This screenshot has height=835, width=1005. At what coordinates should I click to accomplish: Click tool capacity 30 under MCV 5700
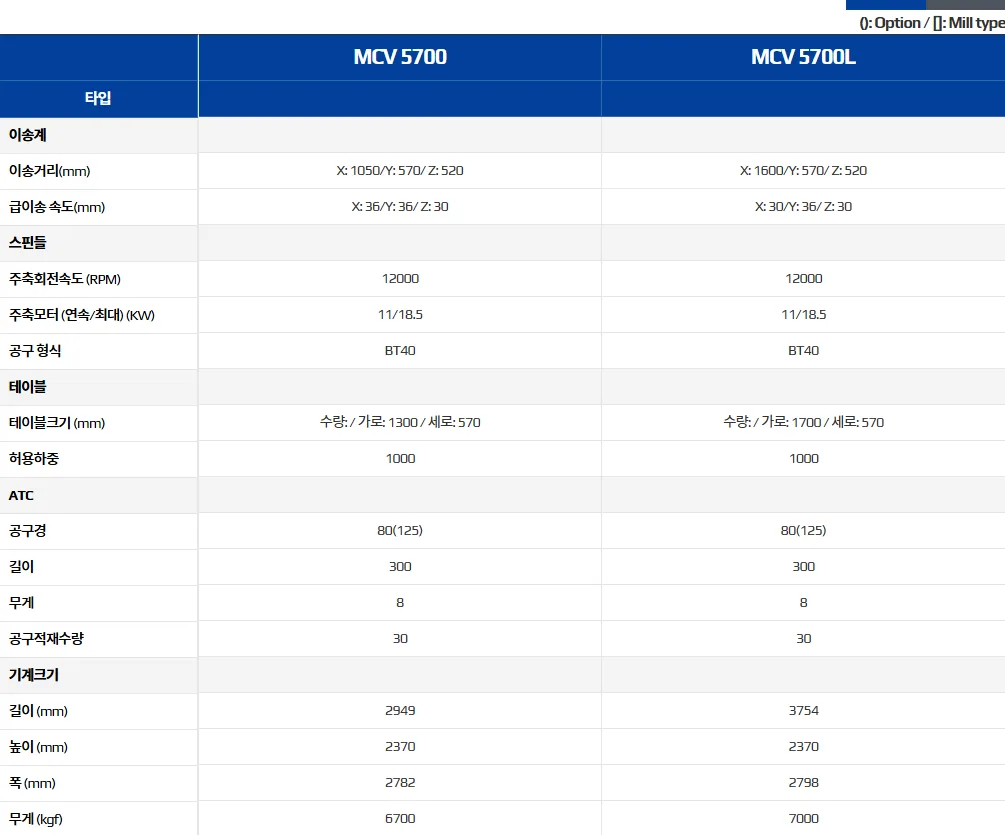(x=400, y=639)
